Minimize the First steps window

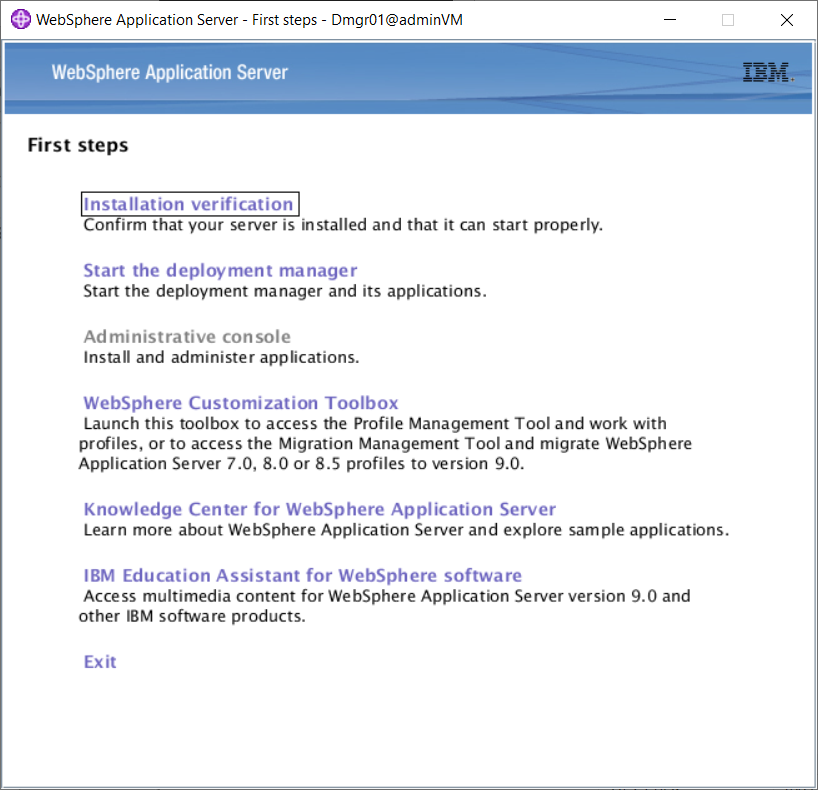point(669,20)
